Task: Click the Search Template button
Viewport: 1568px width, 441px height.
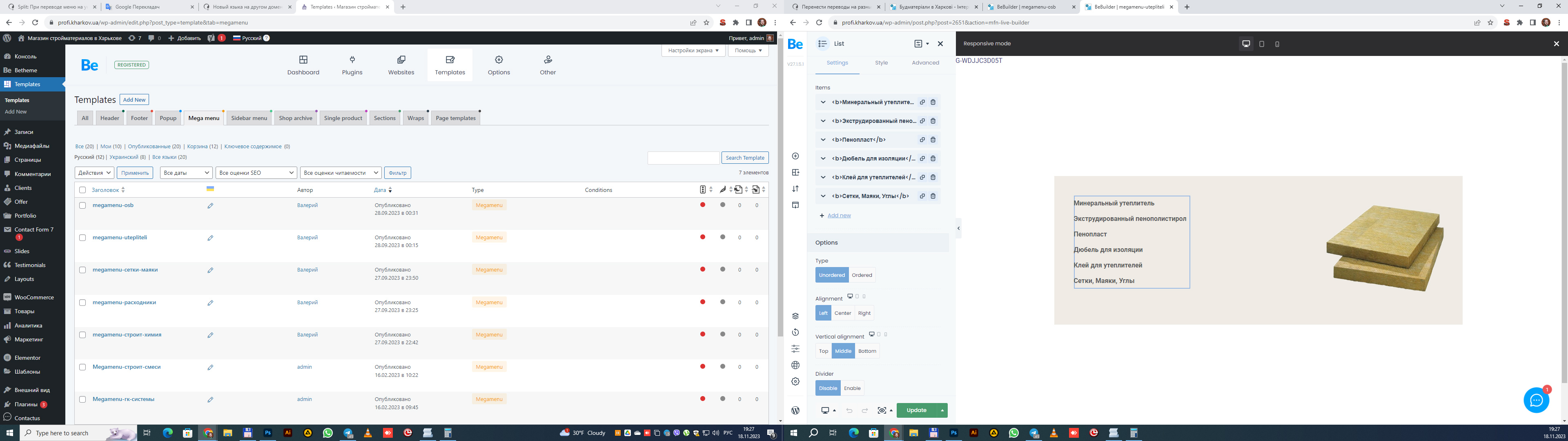Action: click(x=745, y=158)
